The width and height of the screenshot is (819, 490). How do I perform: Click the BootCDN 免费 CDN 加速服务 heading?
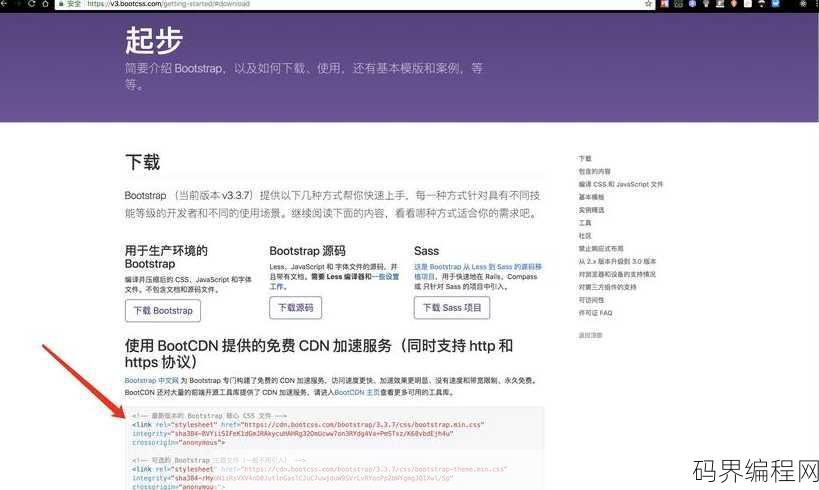click(319, 354)
